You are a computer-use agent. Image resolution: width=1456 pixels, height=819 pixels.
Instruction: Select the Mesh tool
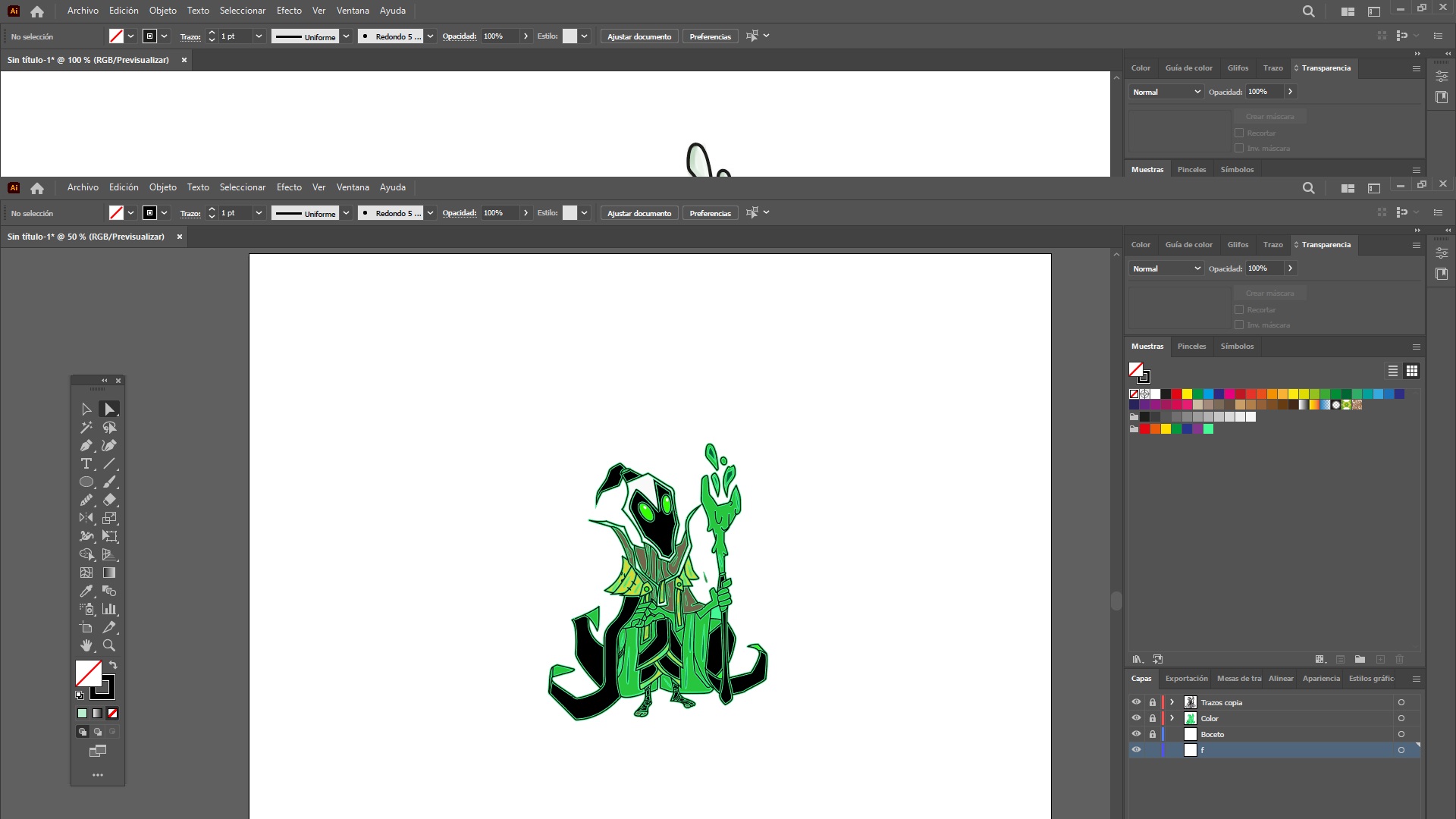tap(86, 573)
